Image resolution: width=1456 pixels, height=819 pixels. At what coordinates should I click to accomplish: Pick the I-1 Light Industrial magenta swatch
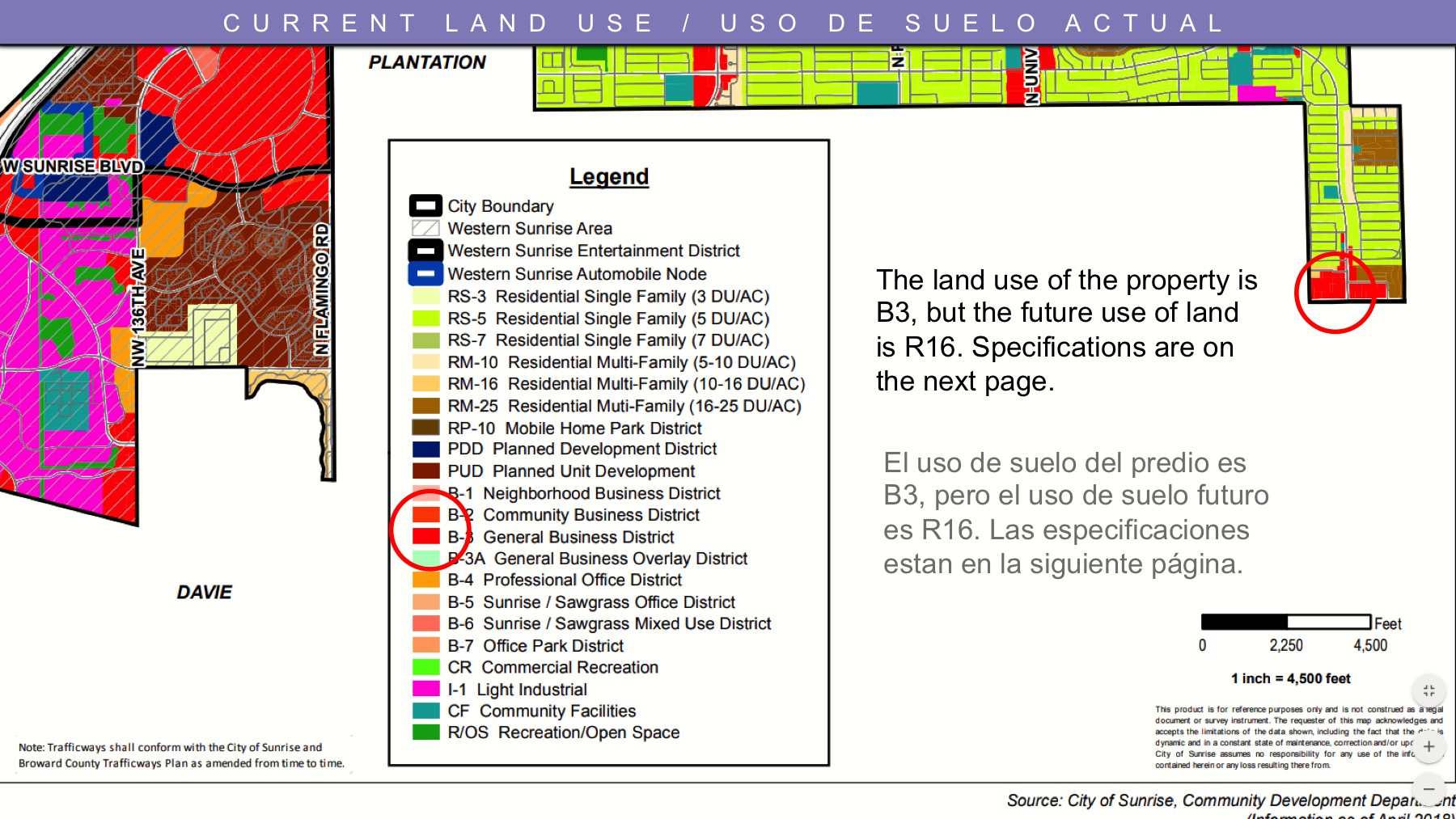click(x=425, y=689)
